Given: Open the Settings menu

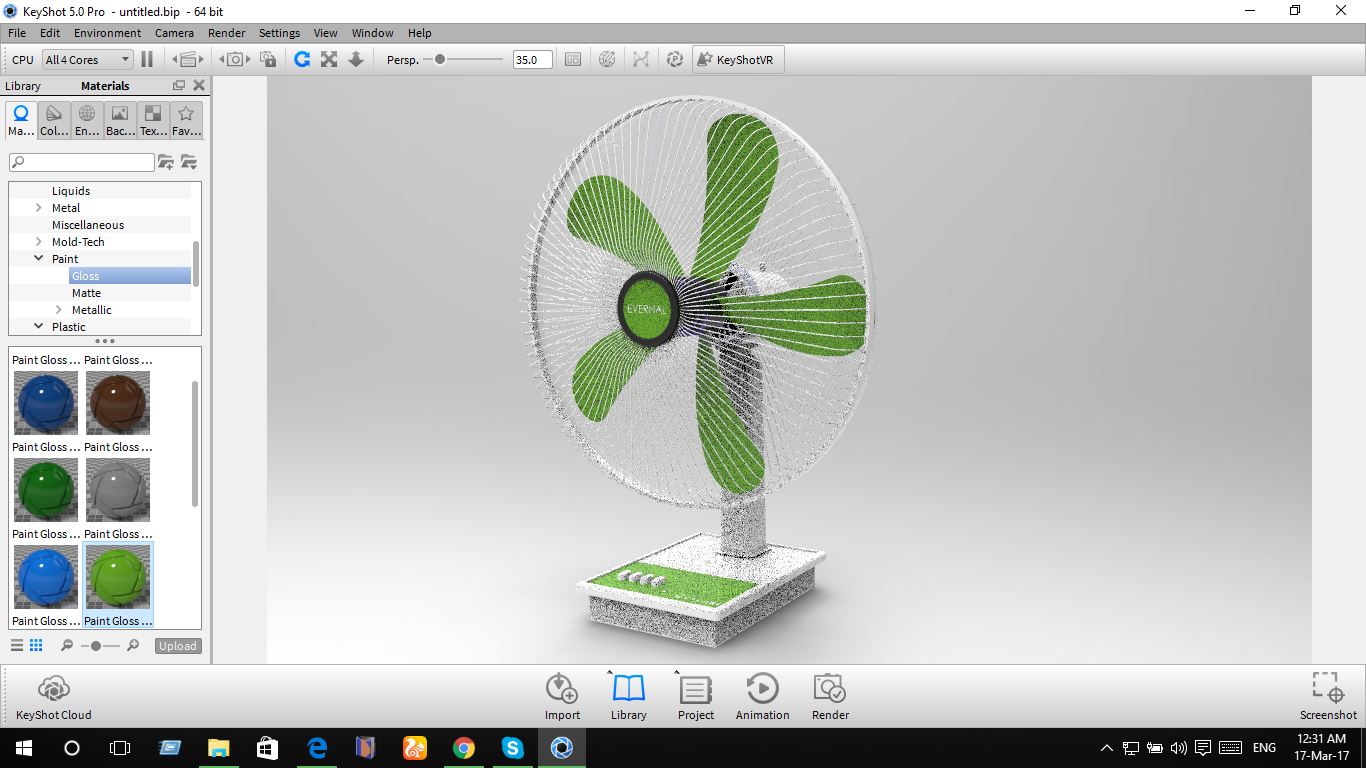Looking at the screenshot, I should (x=279, y=33).
